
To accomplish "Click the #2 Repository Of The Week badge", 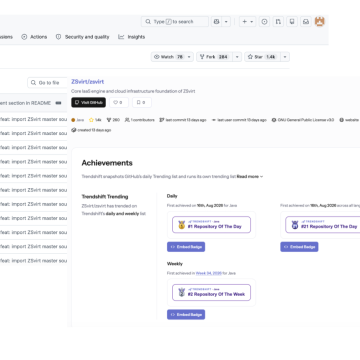I will click(211, 292).
